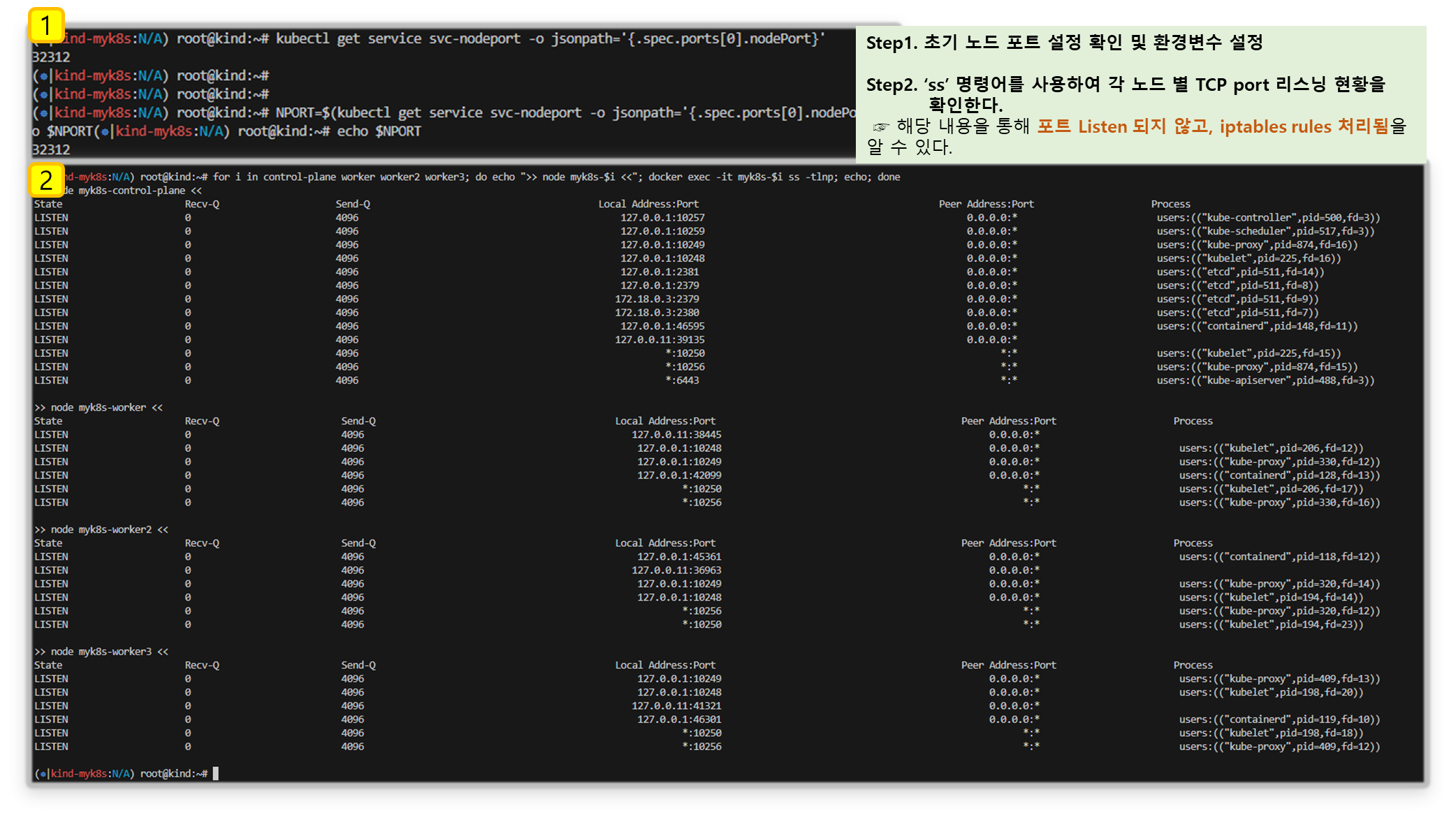Screen dimensions: 1456x820
Task: Click the 'echo $NPORT' command text
Action: pos(379,131)
